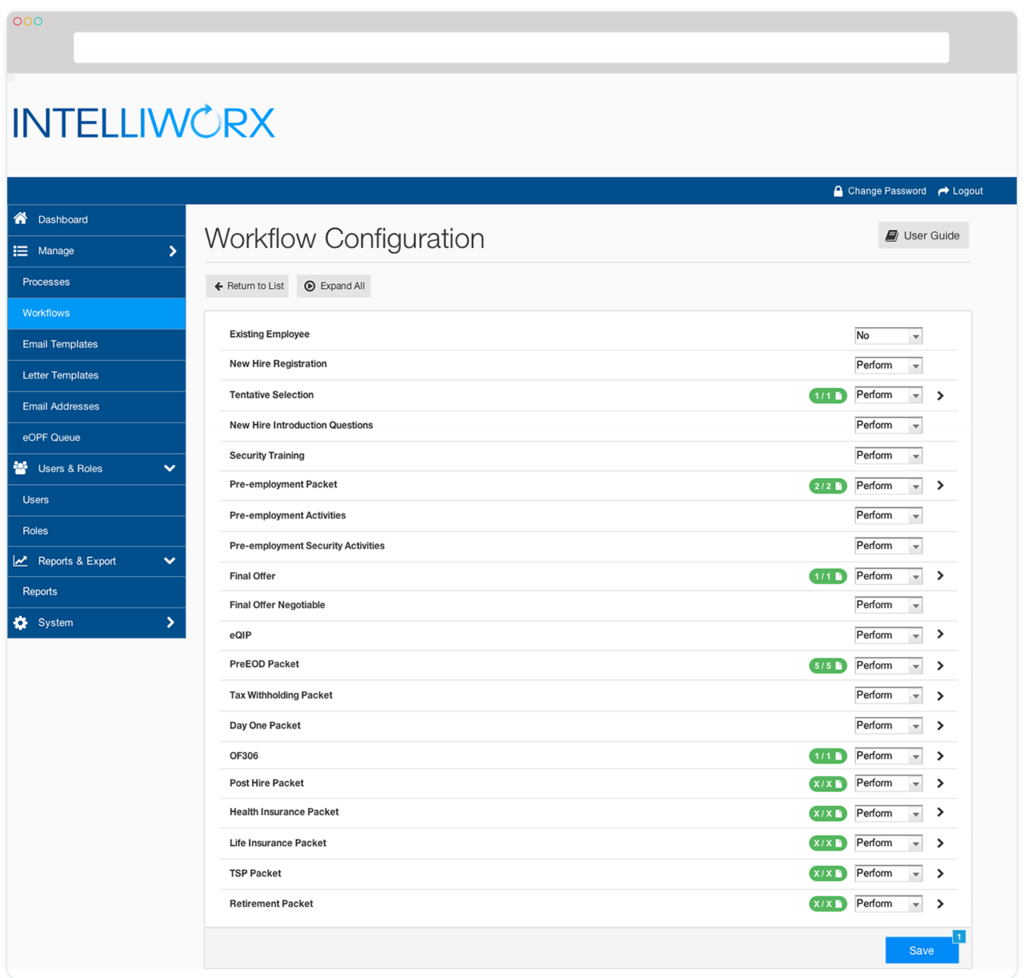The image size is (1024, 978).
Task: Click the PreEOD Packet 5/5 badge
Action: [x=827, y=666]
